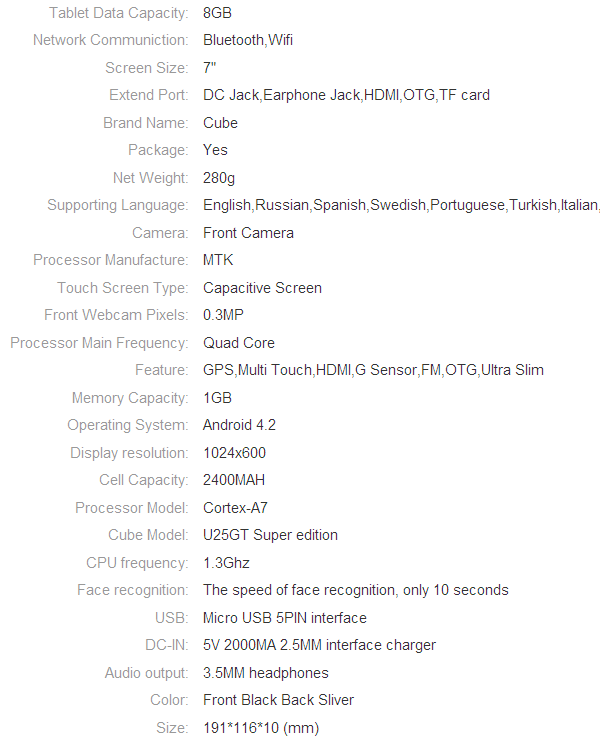Click the Tablet Data Capacity label

tap(118, 13)
